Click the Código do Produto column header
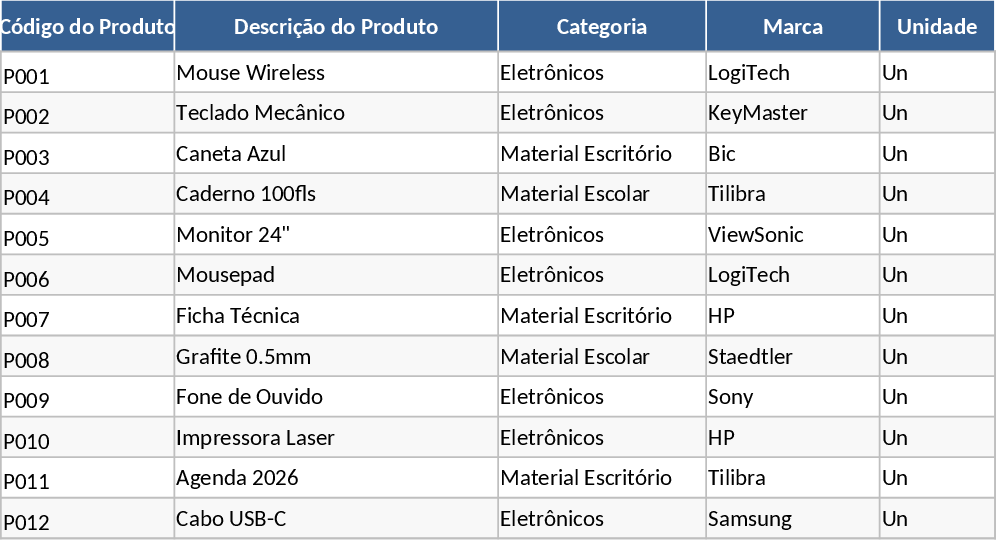This screenshot has height=540, width=996. (x=87, y=27)
